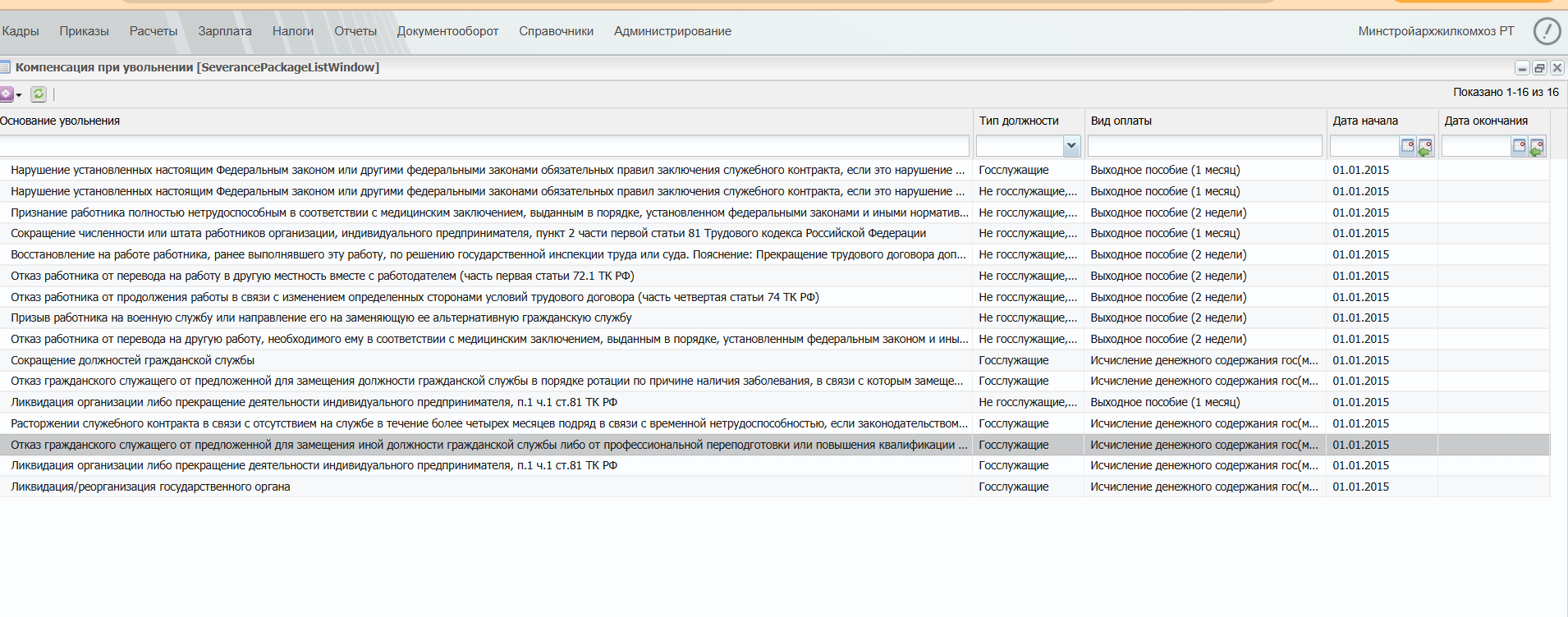Screen dimensions: 1568x617
Task: Click Госслужащие in Сокращение должностей гражданской службы row
Action: click(1014, 360)
